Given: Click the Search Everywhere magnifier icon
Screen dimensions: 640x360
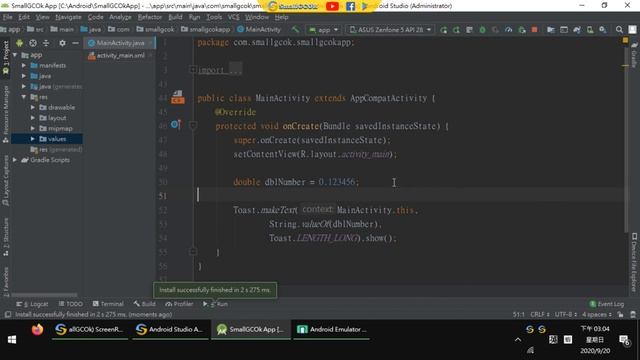Looking at the screenshot, I should (x=619, y=30).
